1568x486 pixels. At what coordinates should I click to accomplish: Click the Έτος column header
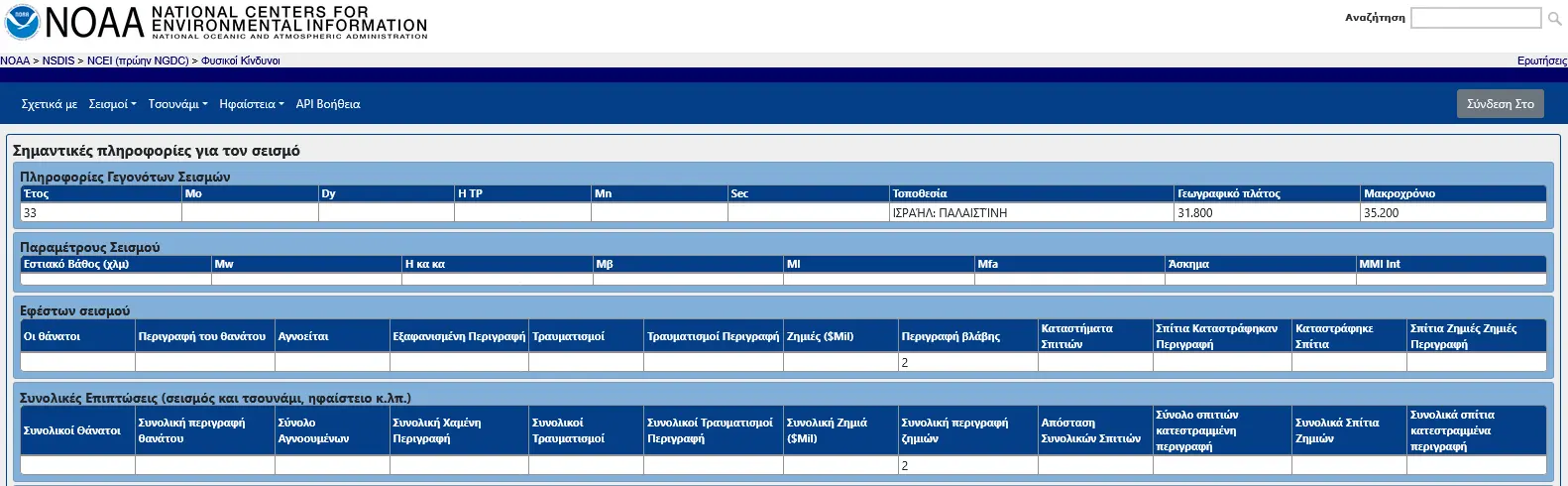[x=37, y=193]
